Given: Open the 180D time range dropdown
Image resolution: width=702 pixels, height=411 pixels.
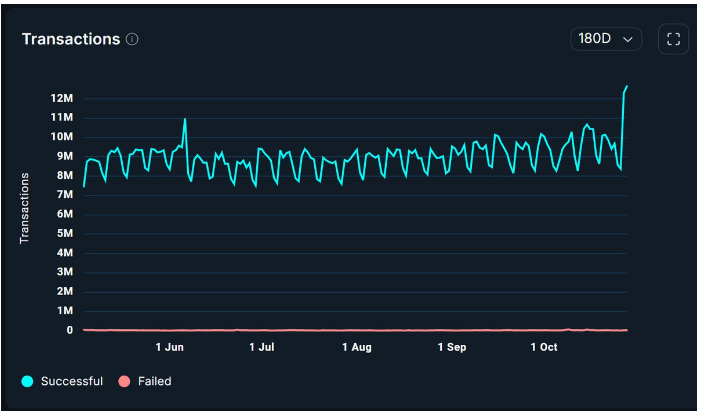Looking at the screenshot, I should pos(606,39).
